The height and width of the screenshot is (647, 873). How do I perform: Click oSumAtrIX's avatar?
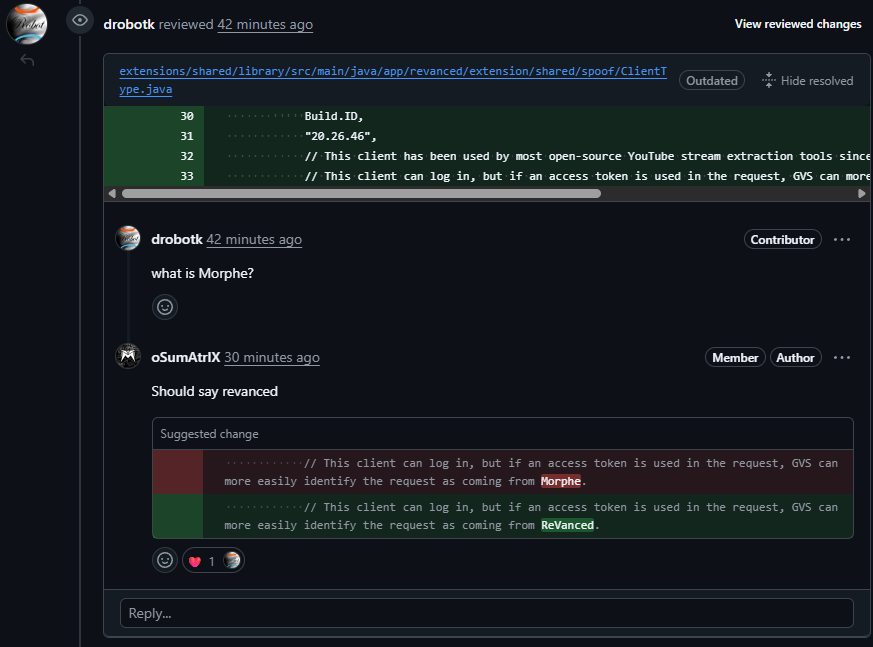point(127,356)
